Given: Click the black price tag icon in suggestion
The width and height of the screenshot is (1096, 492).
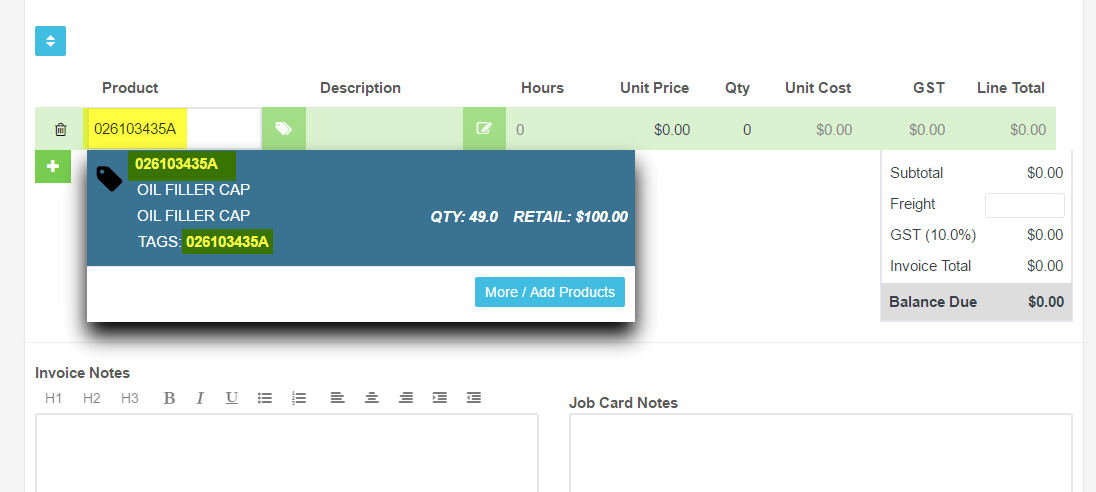Looking at the screenshot, I should pyautogui.click(x=109, y=179).
